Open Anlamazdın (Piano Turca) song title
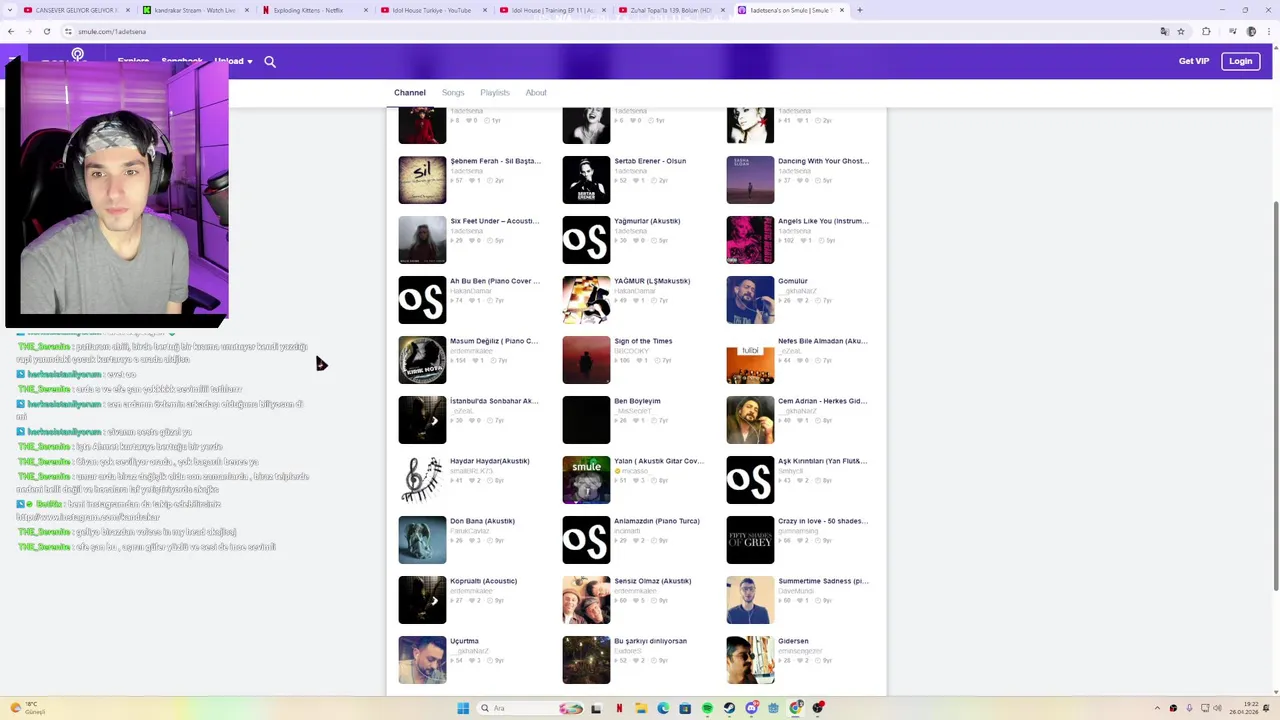Screen dimensions: 1280x720 [657, 521]
